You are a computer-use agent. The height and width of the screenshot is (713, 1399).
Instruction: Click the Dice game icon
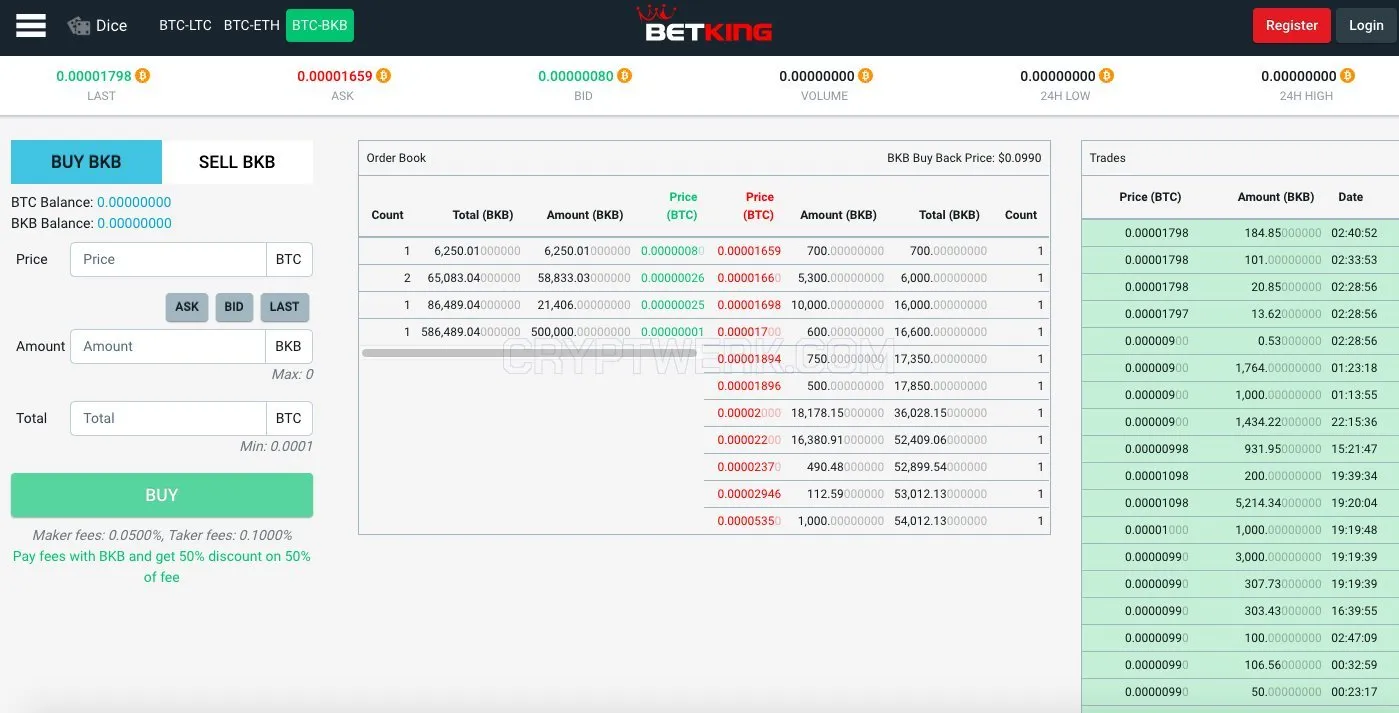[79, 26]
